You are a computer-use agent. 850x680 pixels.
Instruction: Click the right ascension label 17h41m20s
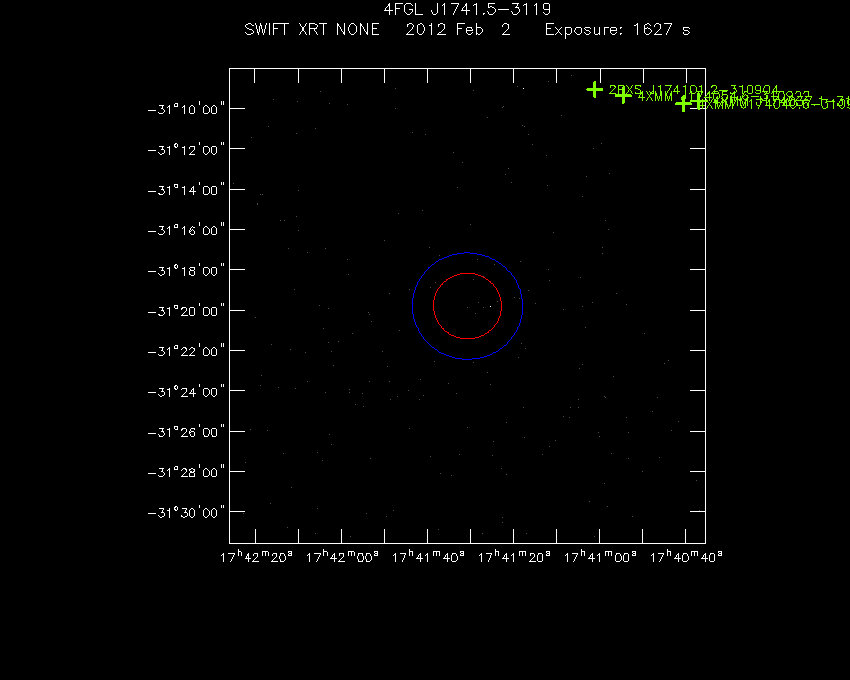tap(514, 557)
